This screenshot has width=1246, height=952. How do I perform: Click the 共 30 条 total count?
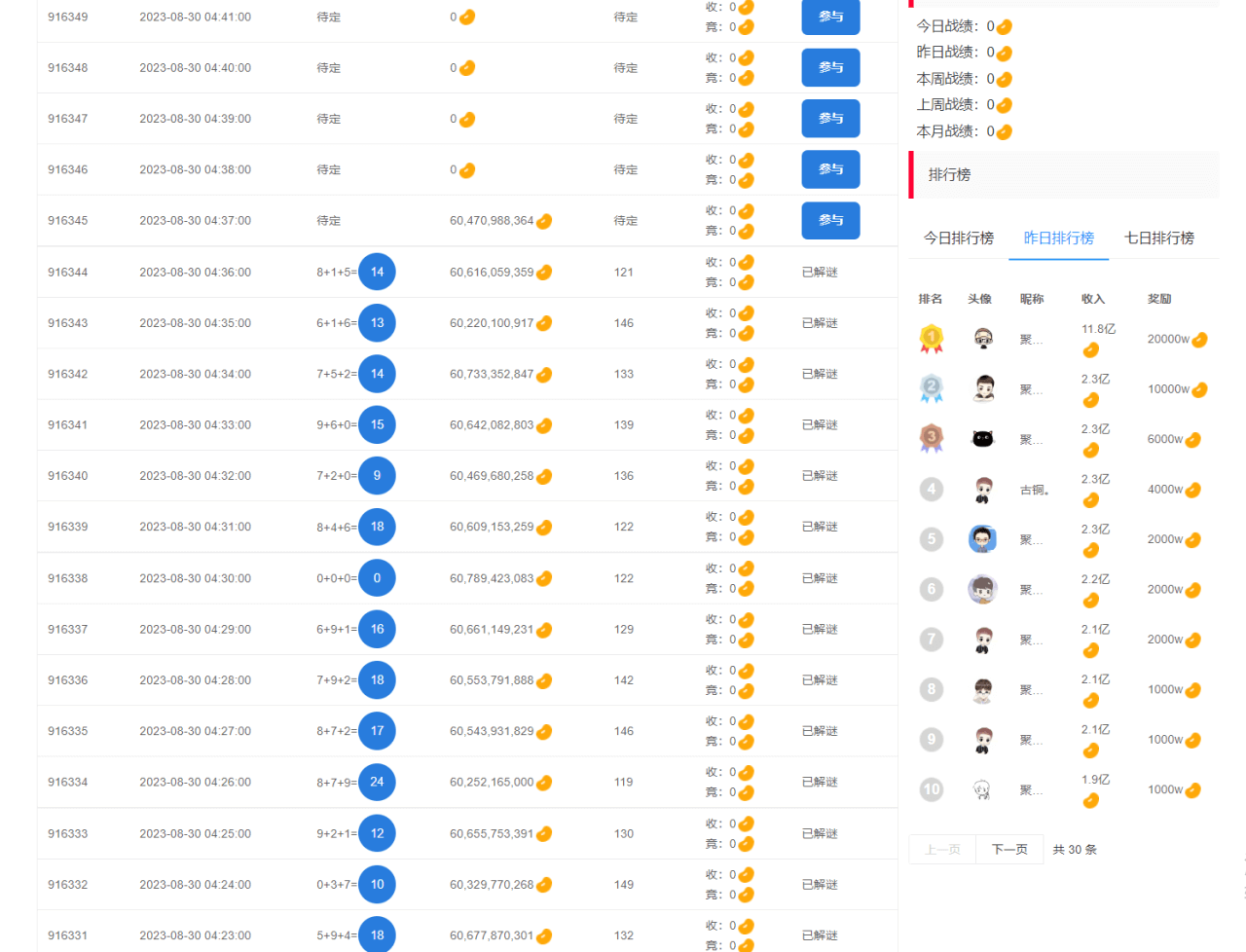[x=1075, y=850]
